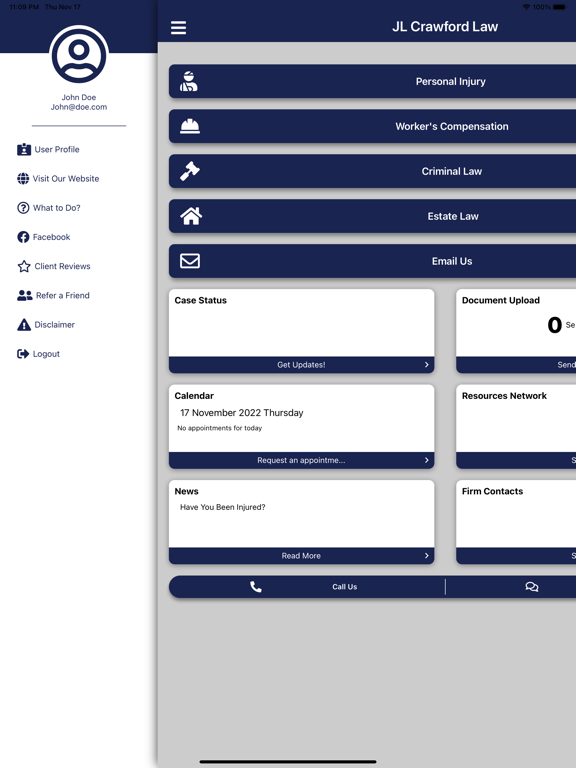
Task: Click the people icon for referral
Action: pos(25,295)
